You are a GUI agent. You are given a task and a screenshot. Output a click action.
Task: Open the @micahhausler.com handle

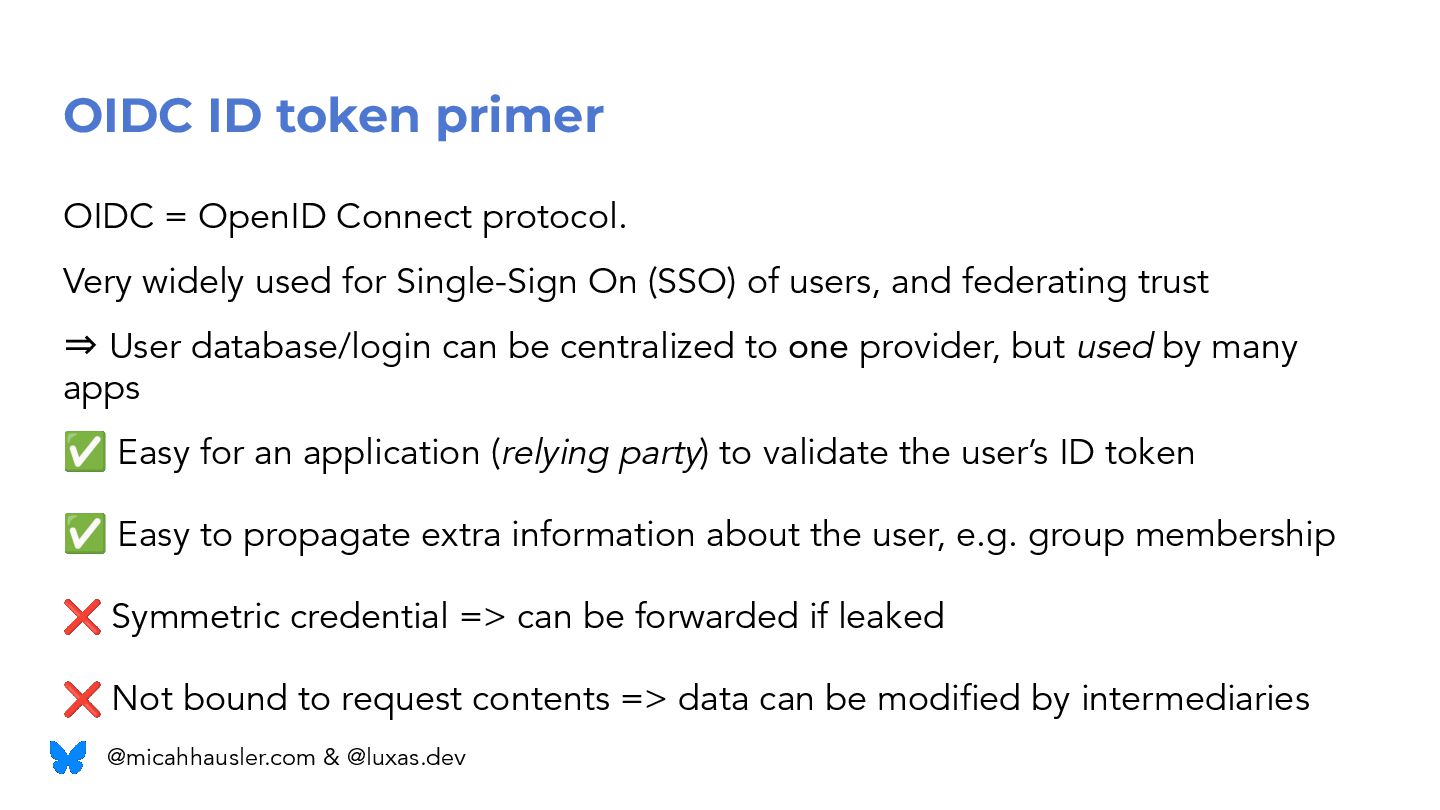point(211,758)
